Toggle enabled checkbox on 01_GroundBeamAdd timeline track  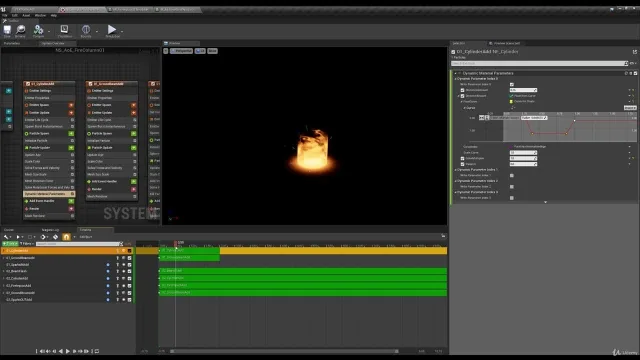(x=129, y=258)
